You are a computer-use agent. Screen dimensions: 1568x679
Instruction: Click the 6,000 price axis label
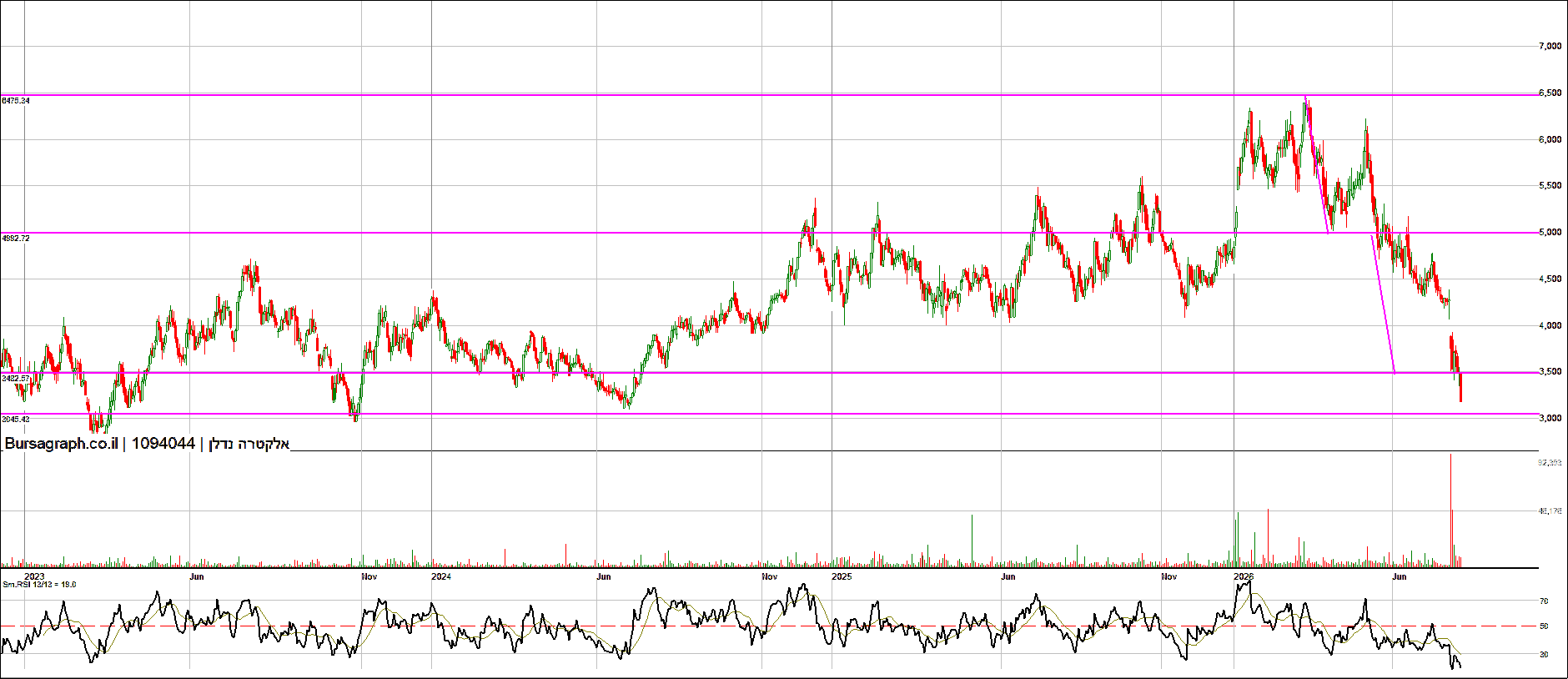point(1550,140)
